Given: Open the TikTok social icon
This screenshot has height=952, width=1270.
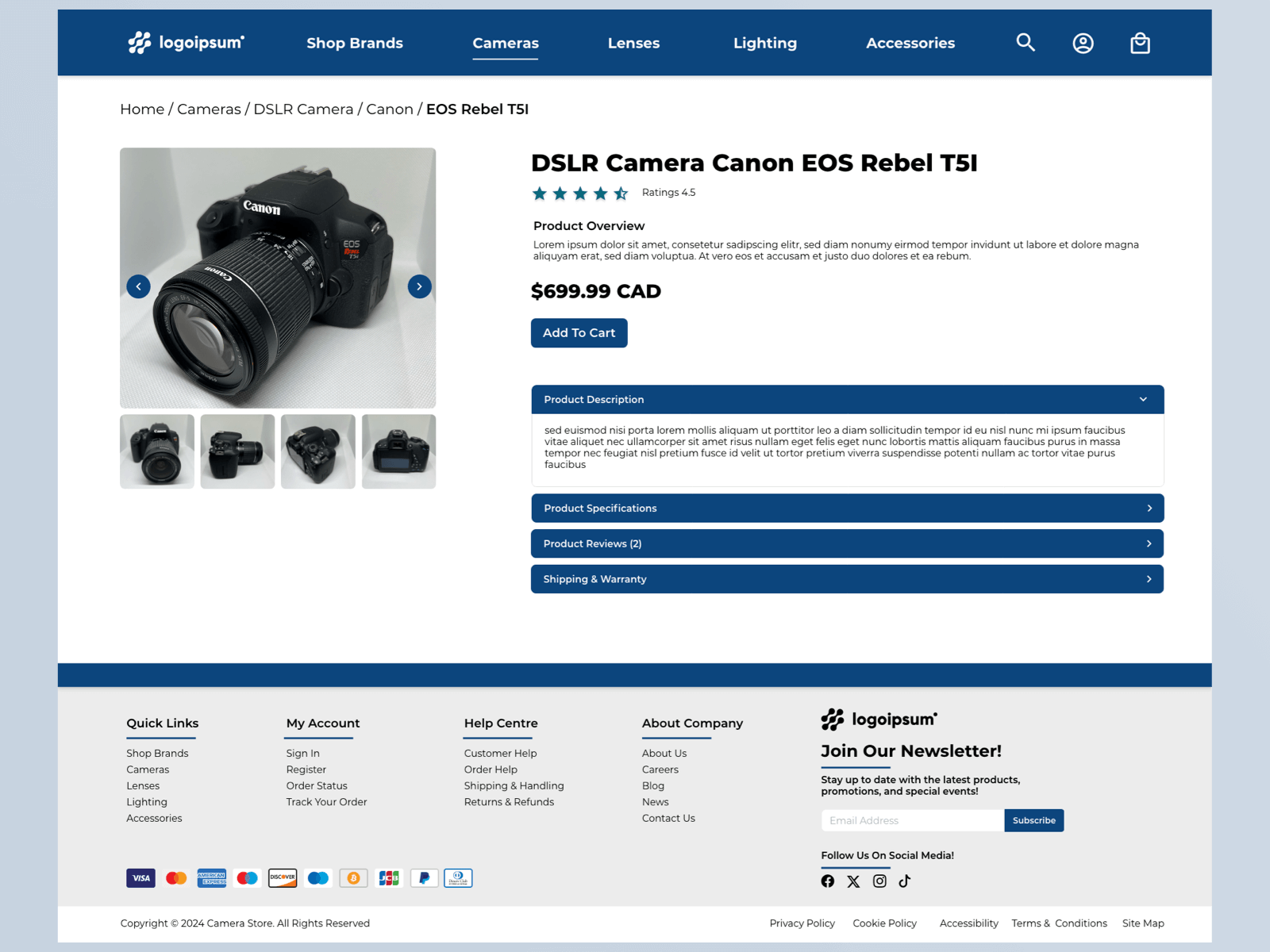Looking at the screenshot, I should [905, 881].
